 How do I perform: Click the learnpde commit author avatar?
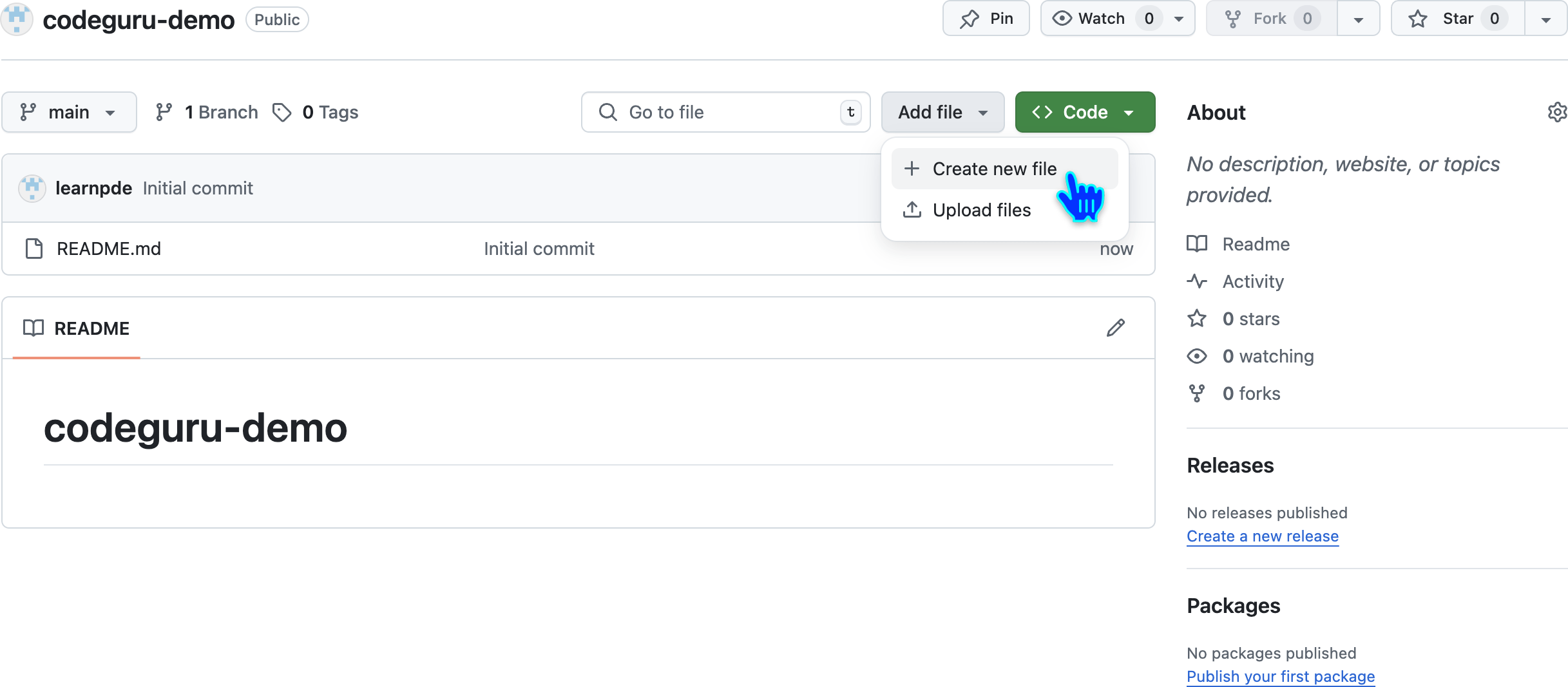coord(32,188)
